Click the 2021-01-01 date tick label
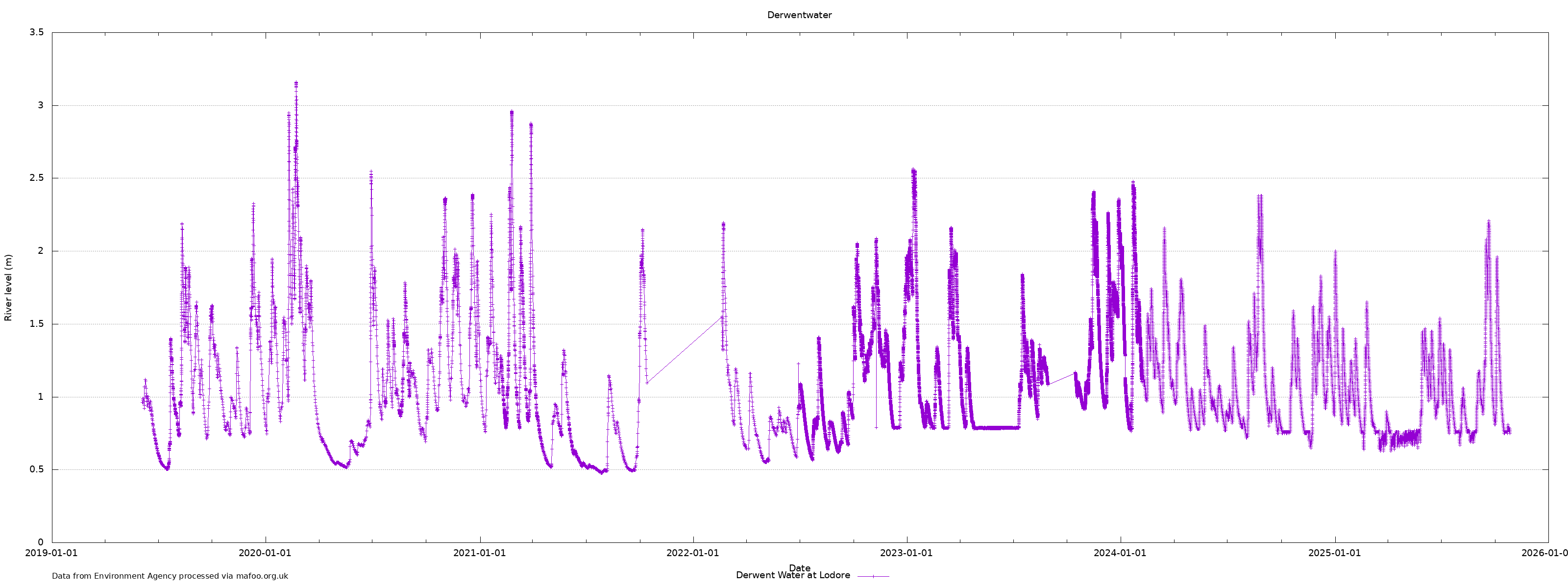The height and width of the screenshot is (588, 1568). [x=479, y=553]
